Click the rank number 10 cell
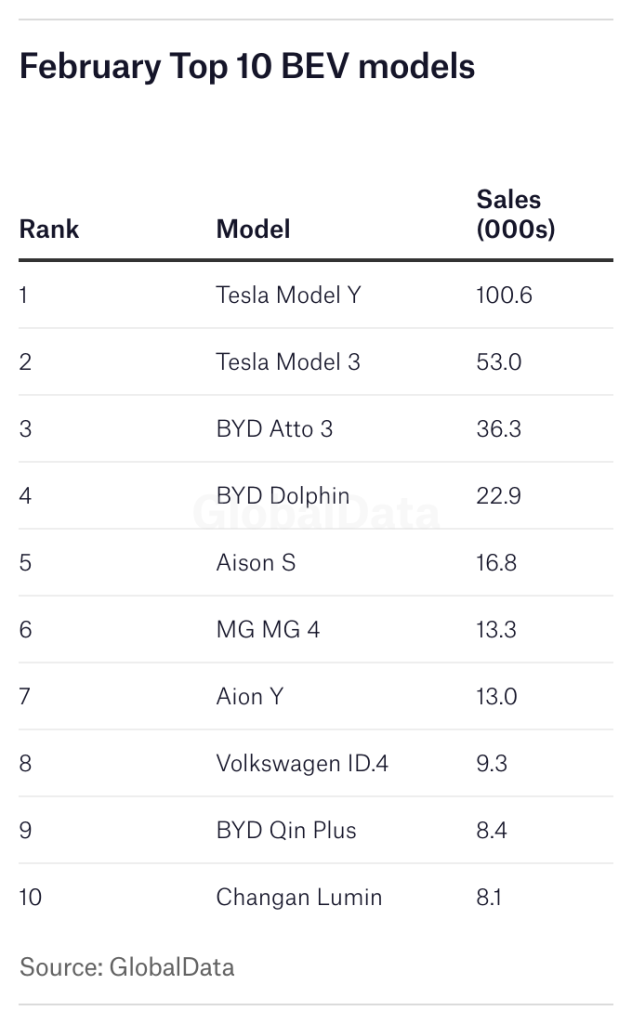 pyautogui.click(x=31, y=897)
